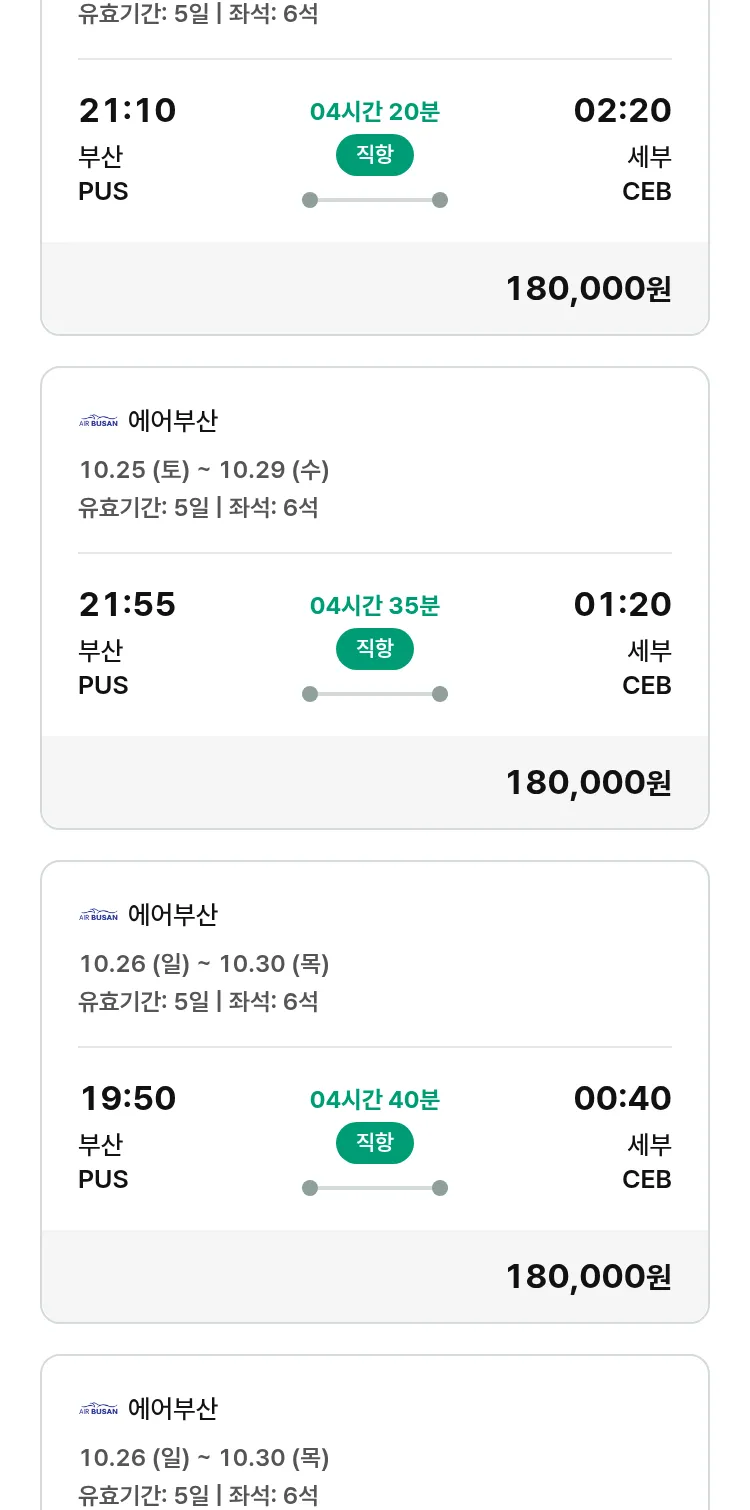The width and height of the screenshot is (750, 1510).
Task: Tap route line under the 04시간 20분 flight
Action: click(x=375, y=200)
